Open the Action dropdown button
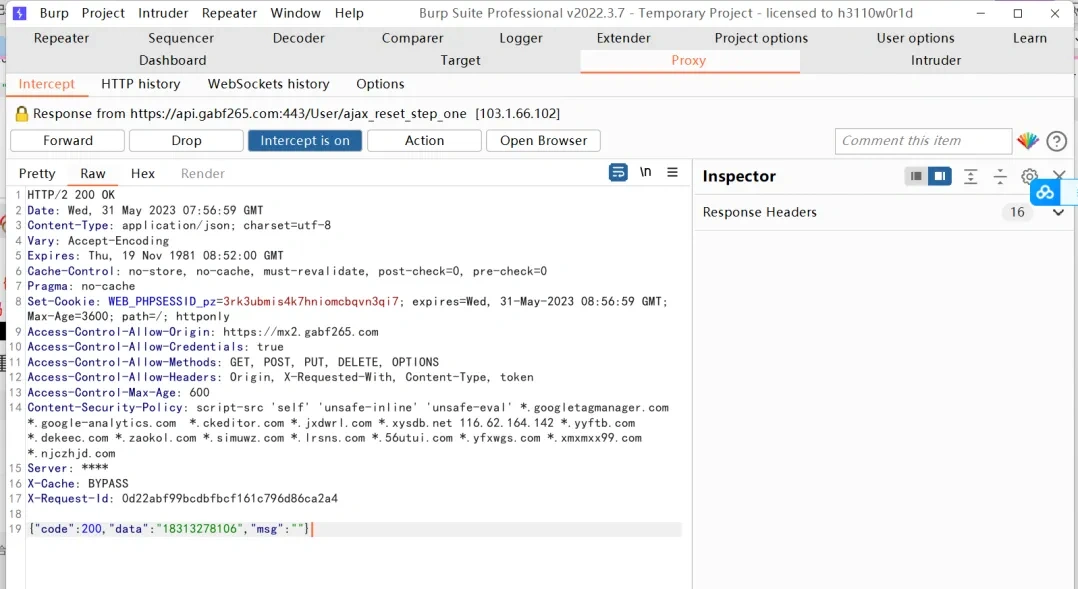This screenshot has width=1078, height=589. [x=424, y=140]
